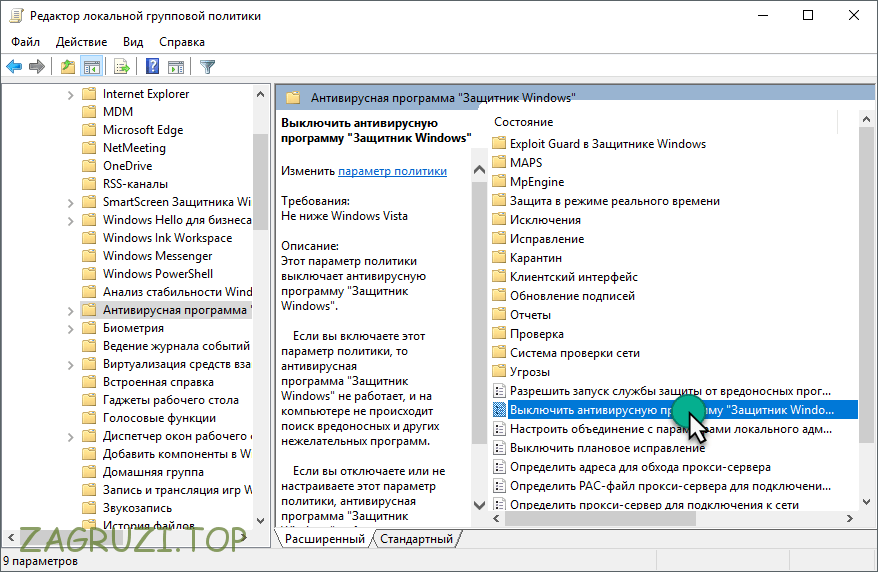
Task: Click policy icon for Выключить плановое исправление
Action: coord(499,448)
